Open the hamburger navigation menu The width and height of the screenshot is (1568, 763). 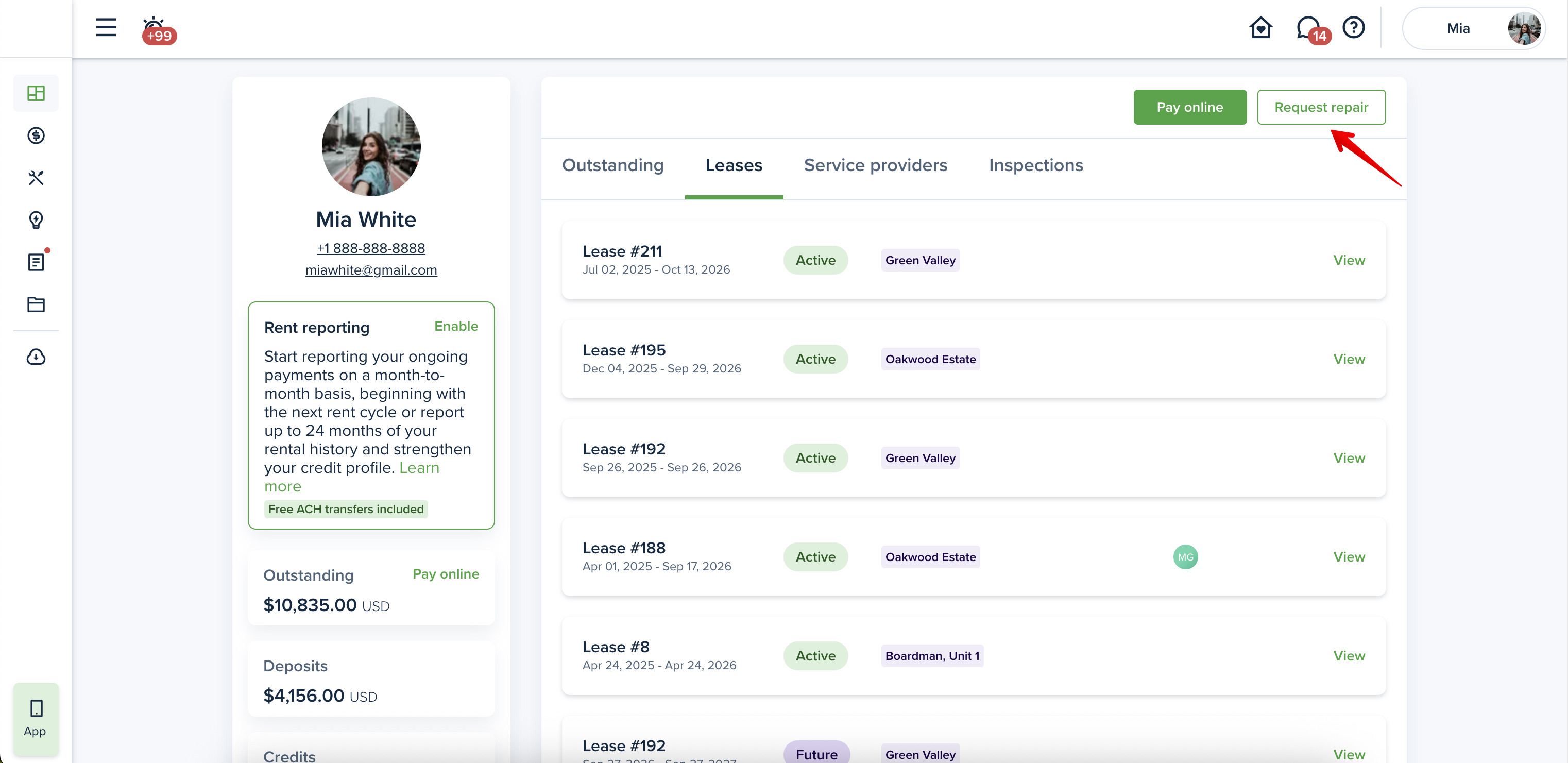coord(106,27)
